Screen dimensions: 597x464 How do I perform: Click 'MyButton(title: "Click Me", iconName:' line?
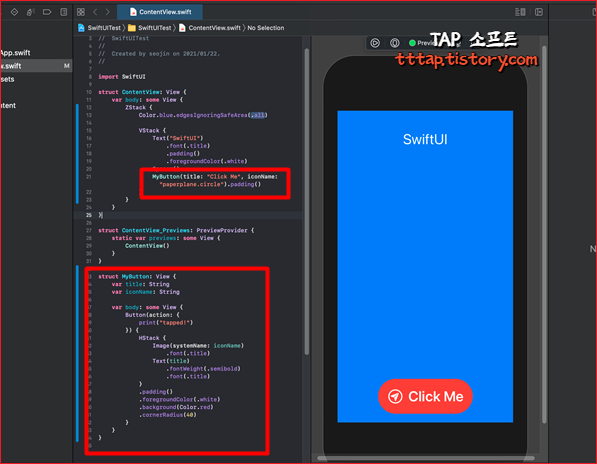click(x=215, y=177)
